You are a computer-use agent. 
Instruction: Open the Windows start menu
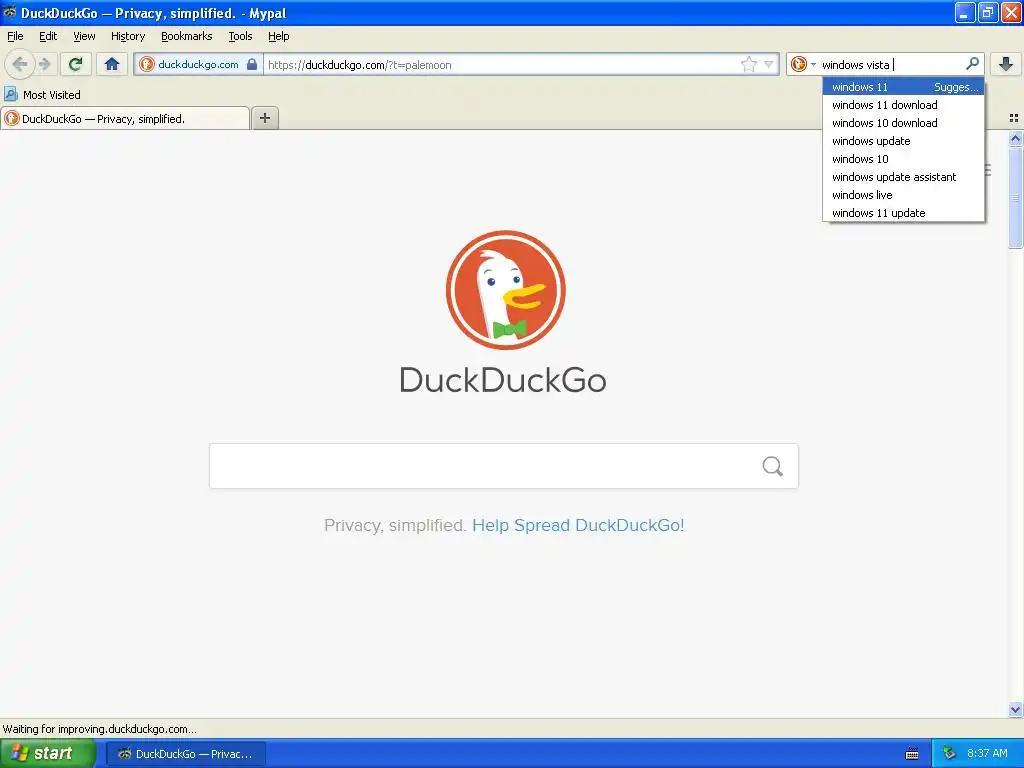point(47,753)
